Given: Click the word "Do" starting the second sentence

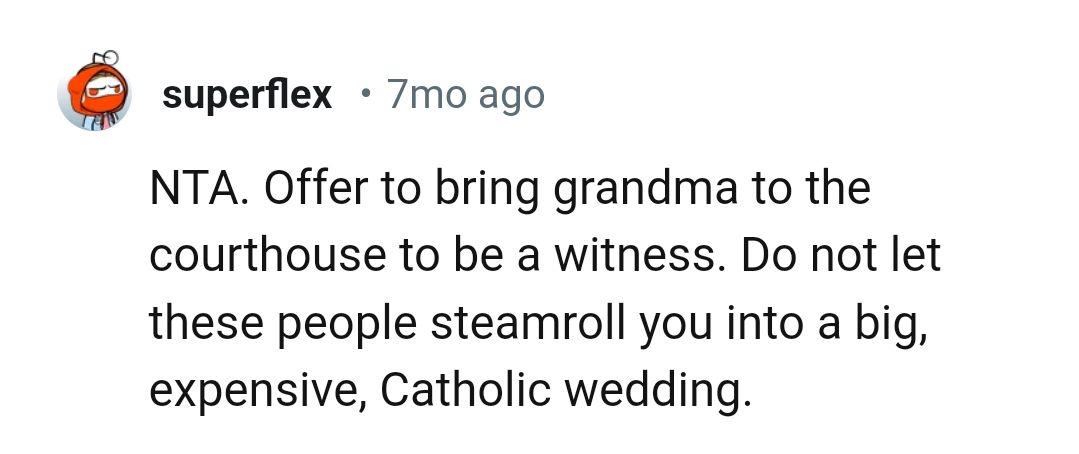Looking at the screenshot, I should click(x=768, y=257).
